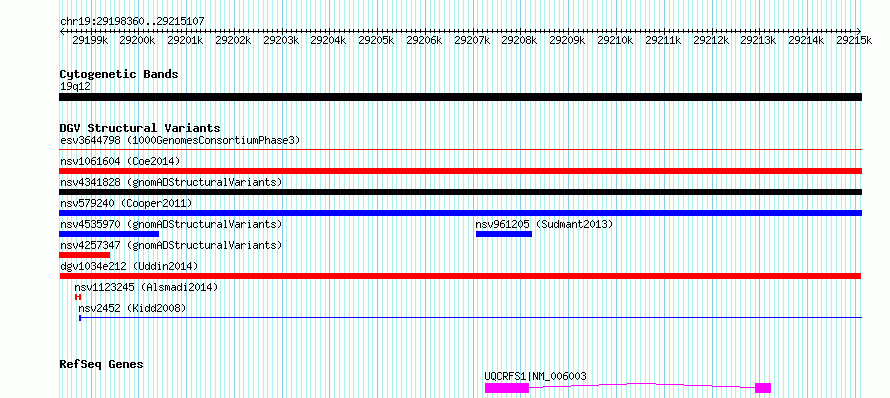
Task: Click the chr19:29198360..29215107 coordinate label
Action: point(132,21)
